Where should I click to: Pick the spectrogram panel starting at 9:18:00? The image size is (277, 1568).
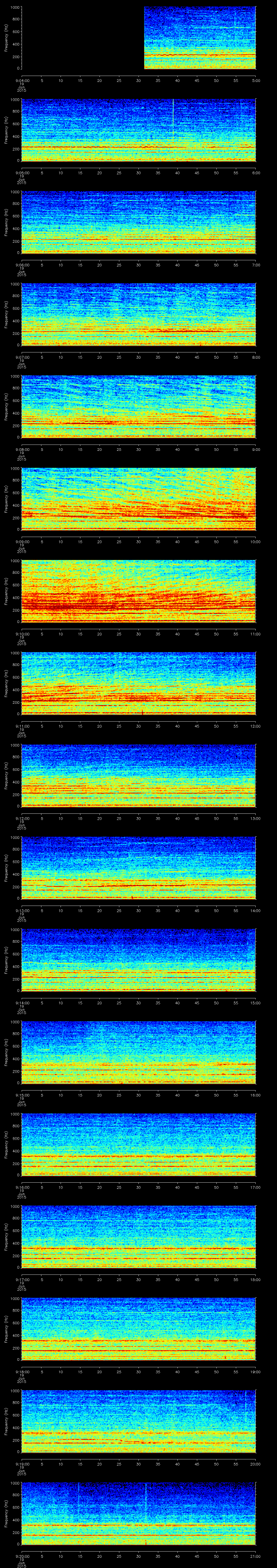point(139,1329)
